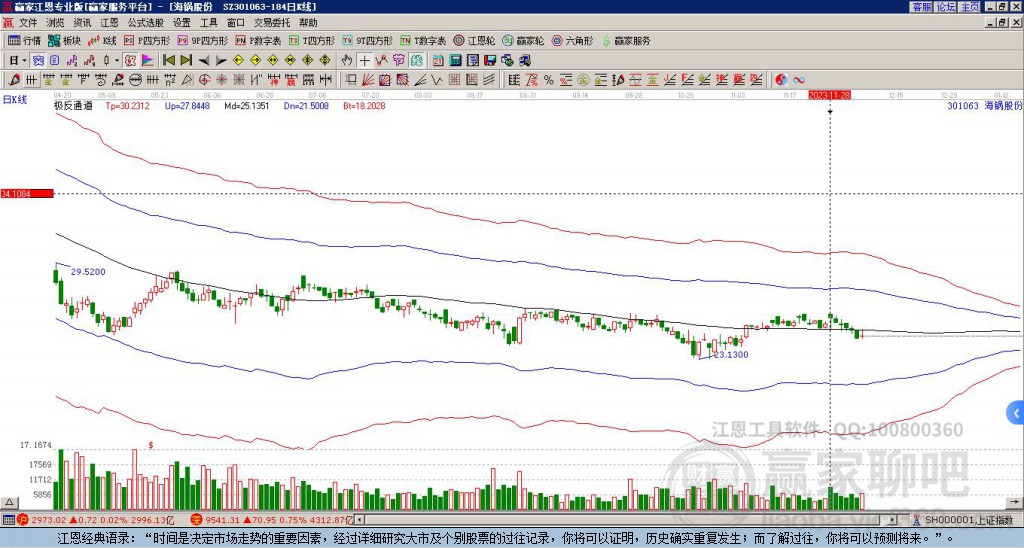Click the 301063 海锅股份 stock label

[x=985, y=105]
